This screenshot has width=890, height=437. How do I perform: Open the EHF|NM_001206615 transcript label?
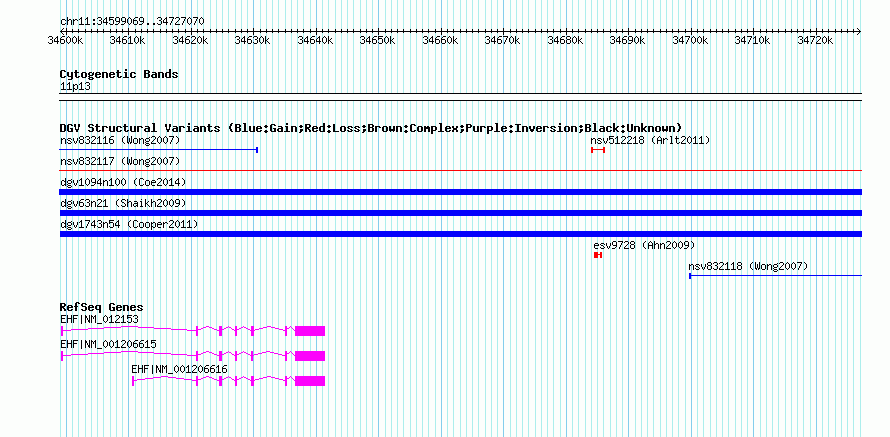tap(108, 344)
